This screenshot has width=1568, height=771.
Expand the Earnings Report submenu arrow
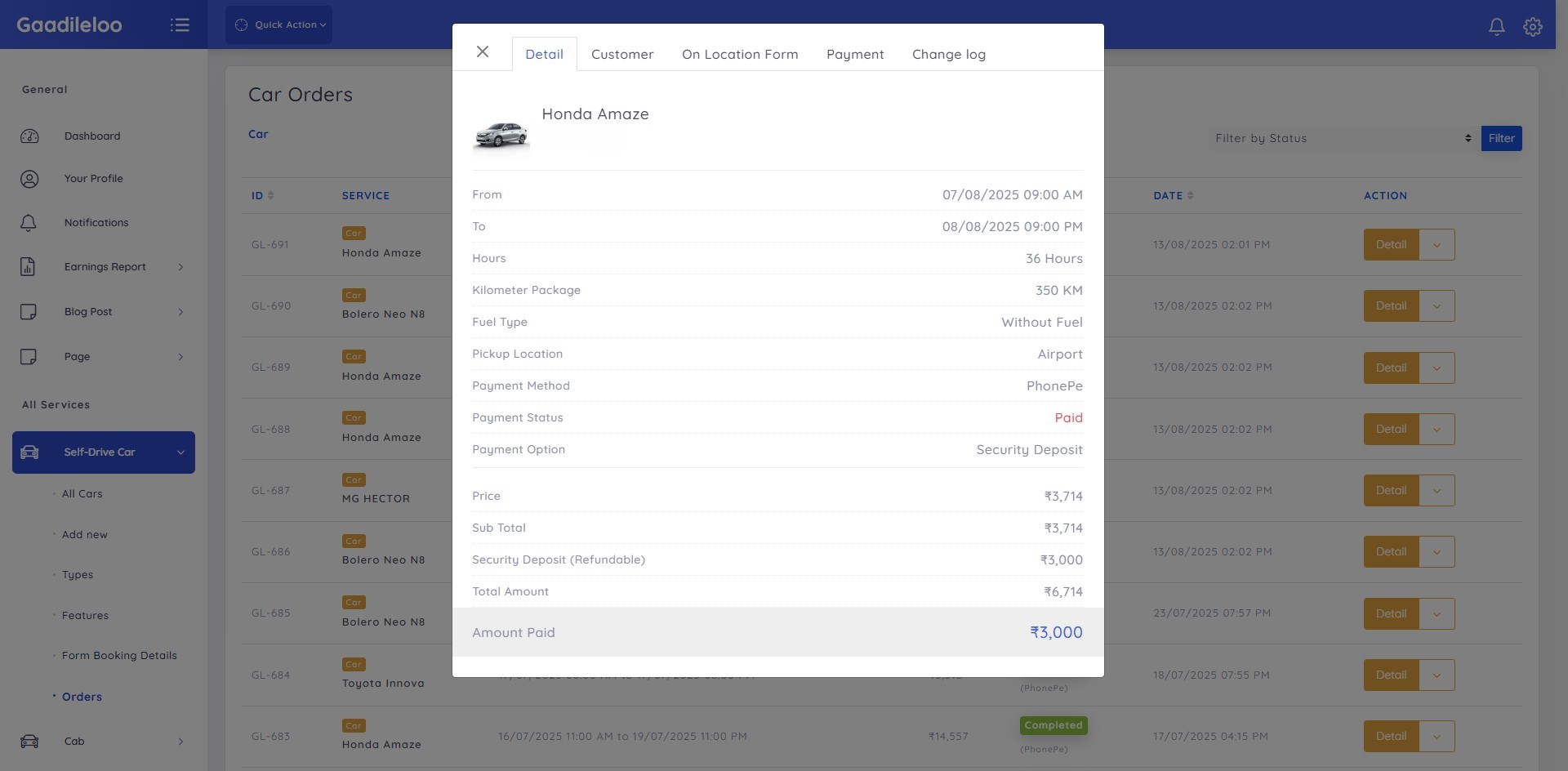180,267
